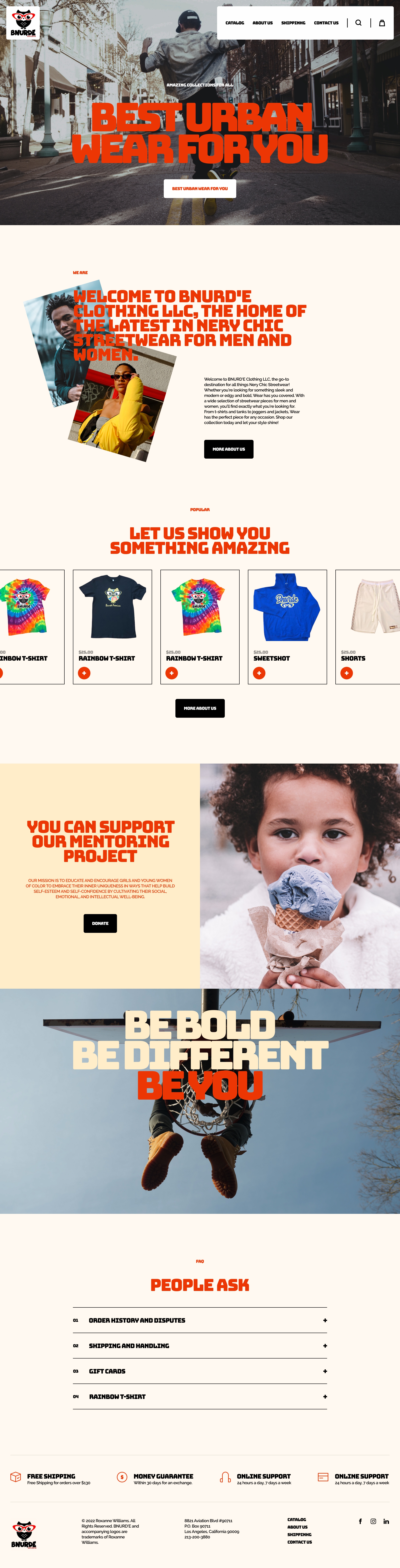
Task: Expand Order History and Disputes question
Action: click(x=200, y=1320)
